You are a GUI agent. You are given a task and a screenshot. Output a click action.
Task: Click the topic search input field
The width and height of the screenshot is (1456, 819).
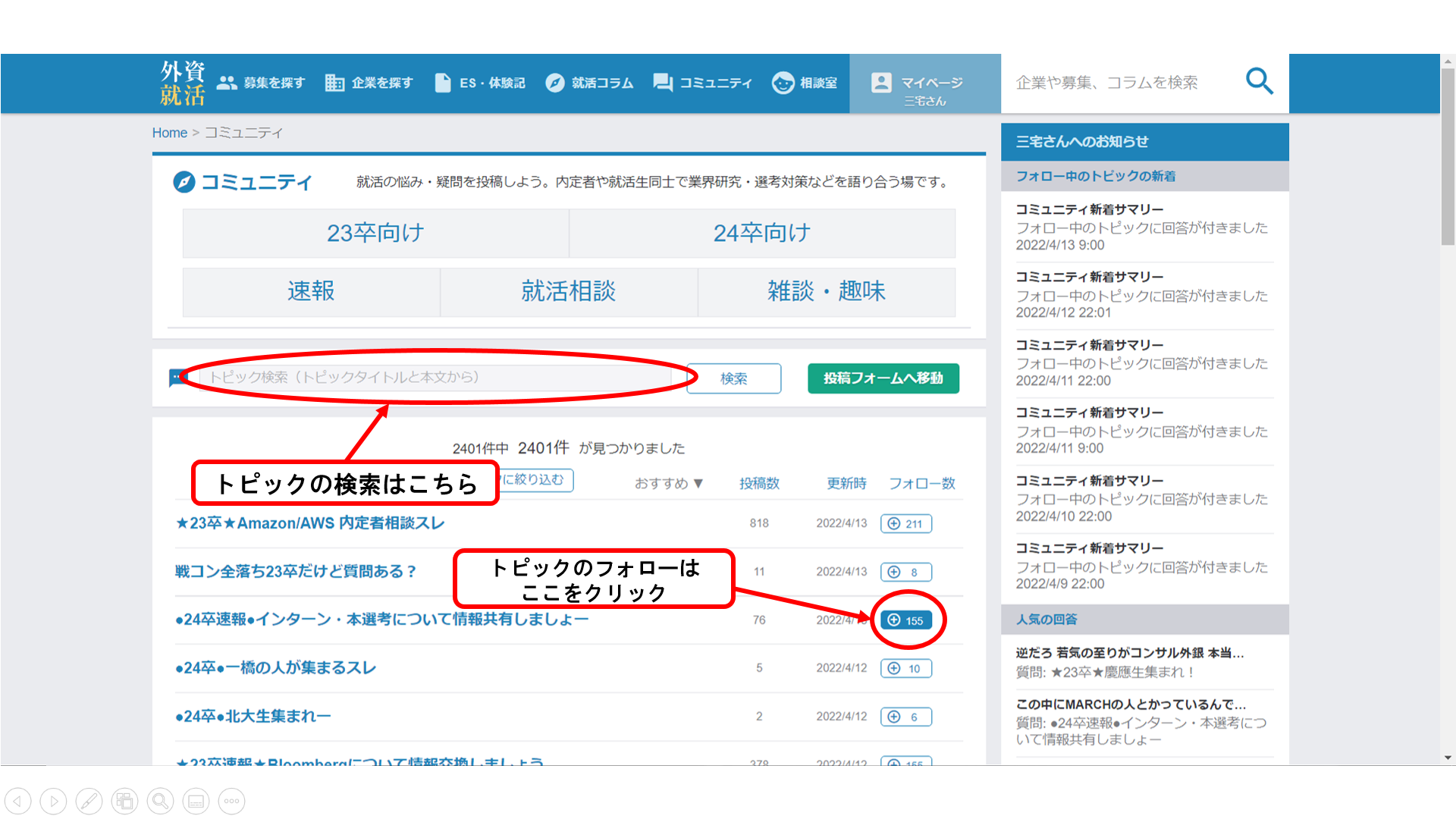(x=438, y=377)
